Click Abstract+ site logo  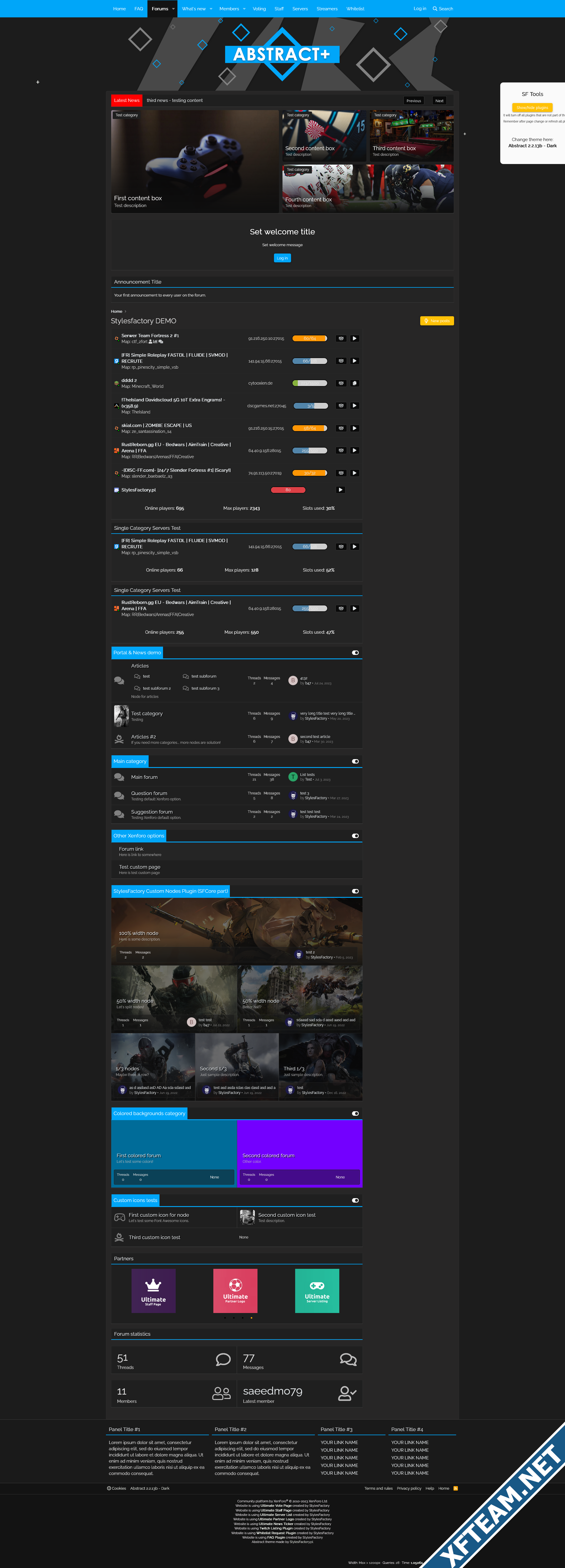[x=282, y=54]
